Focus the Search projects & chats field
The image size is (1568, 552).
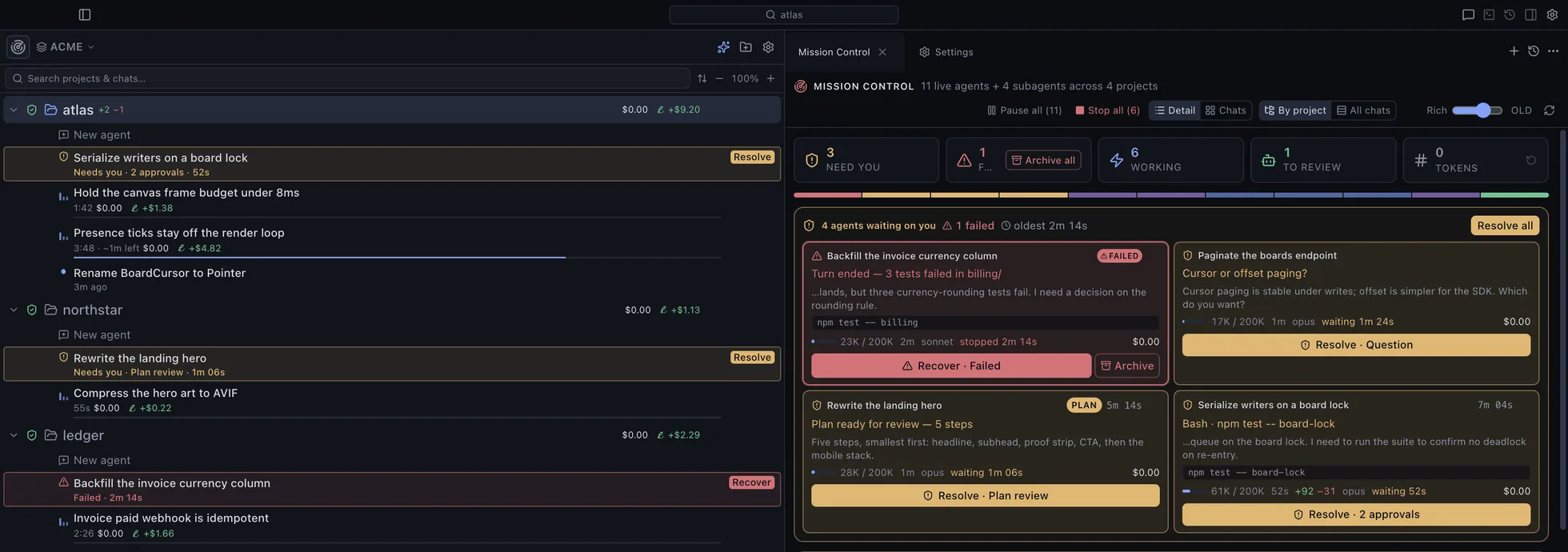pos(347,78)
